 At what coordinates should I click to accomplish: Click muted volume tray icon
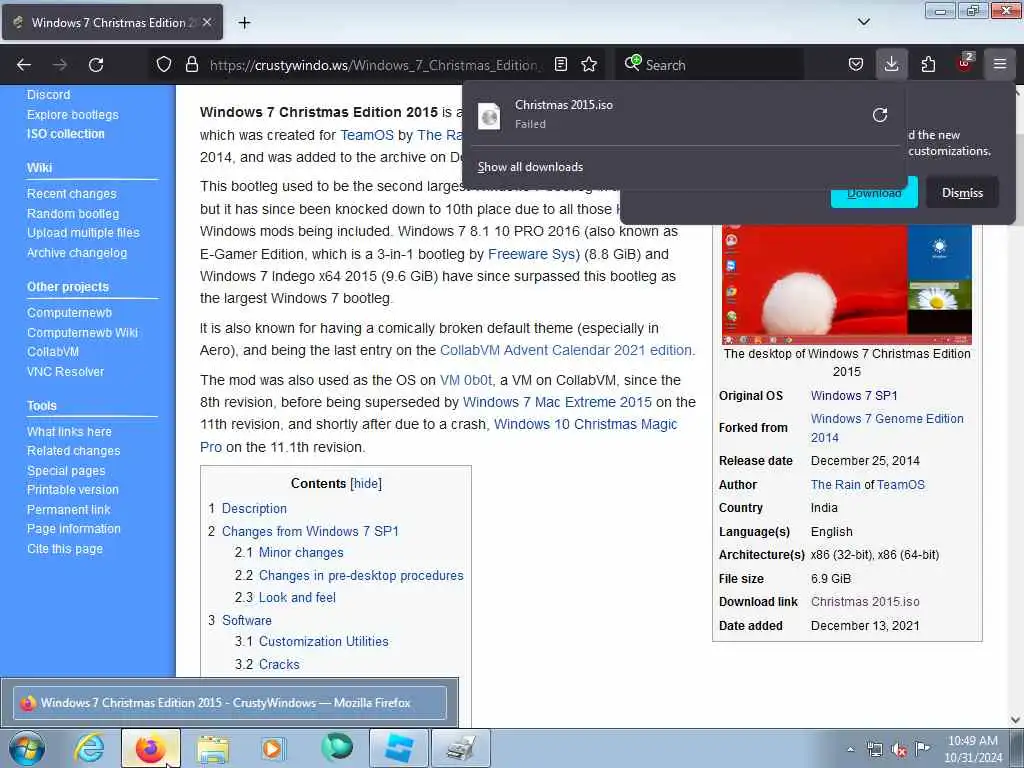[899, 750]
